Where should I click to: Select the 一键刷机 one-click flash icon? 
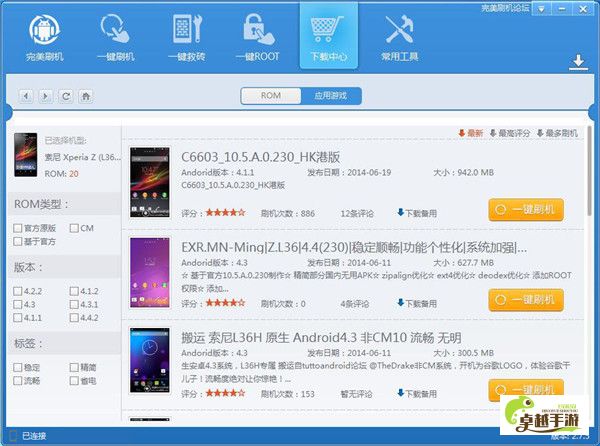(x=116, y=38)
